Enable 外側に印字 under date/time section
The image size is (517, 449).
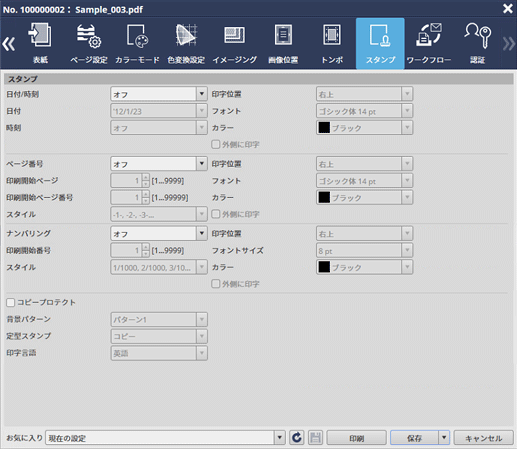[216, 144]
